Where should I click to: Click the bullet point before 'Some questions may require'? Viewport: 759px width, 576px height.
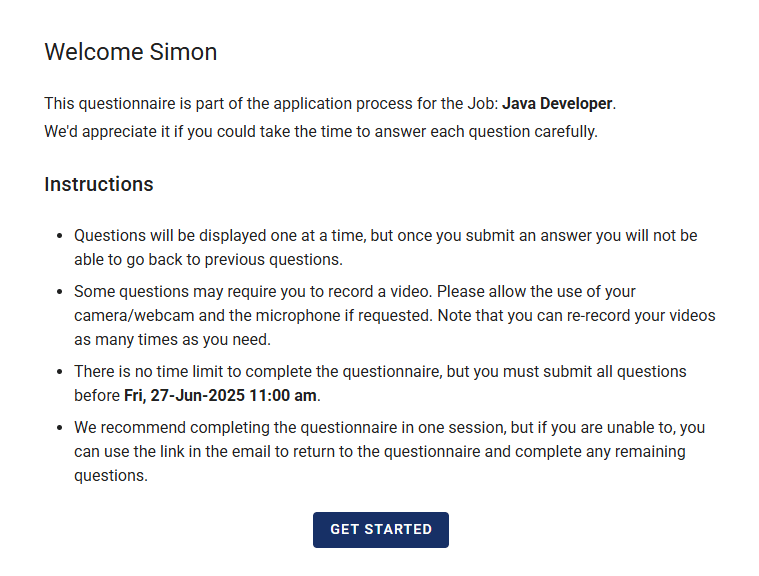pos(59,292)
